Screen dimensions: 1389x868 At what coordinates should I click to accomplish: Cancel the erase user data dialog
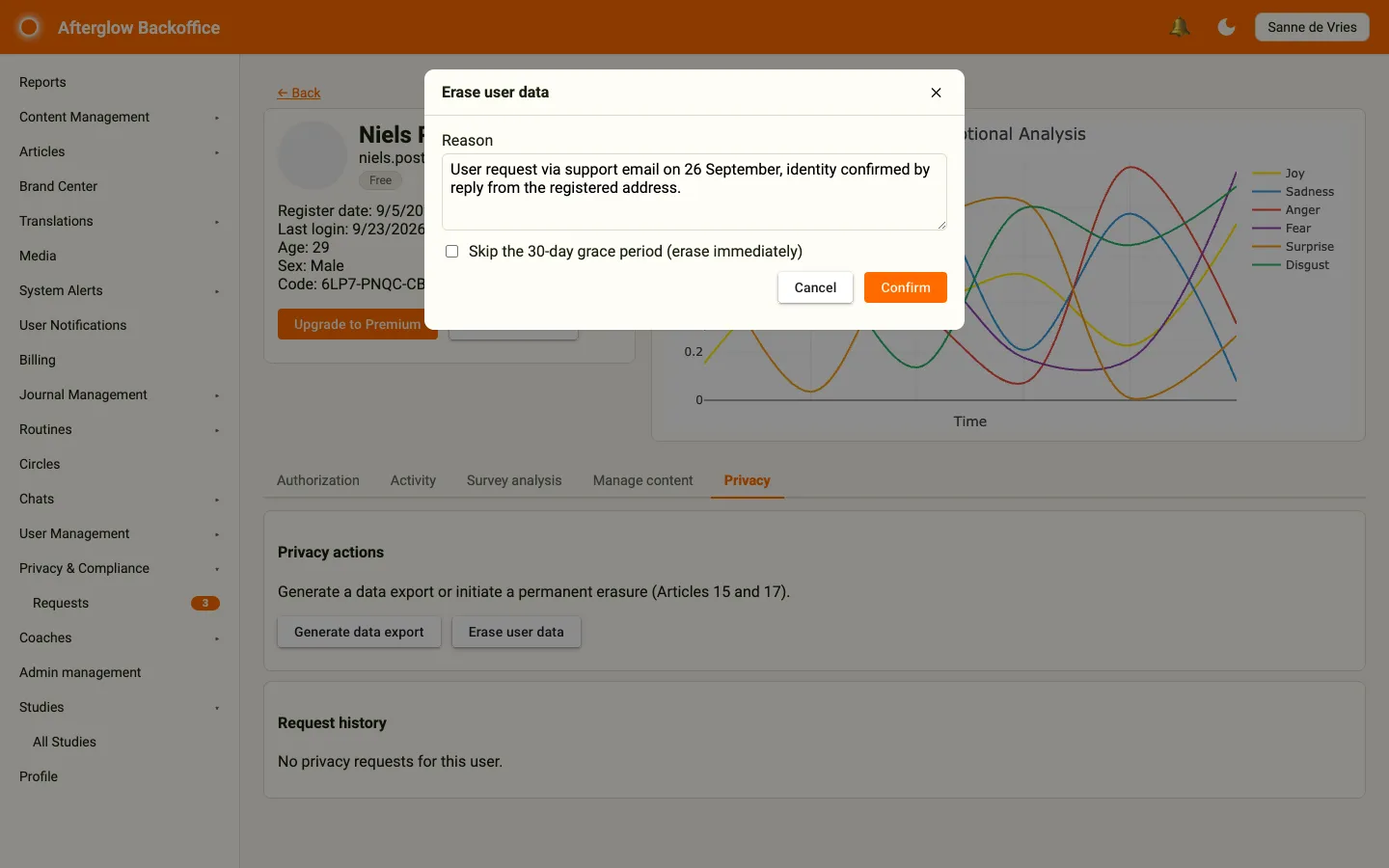click(815, 287)
